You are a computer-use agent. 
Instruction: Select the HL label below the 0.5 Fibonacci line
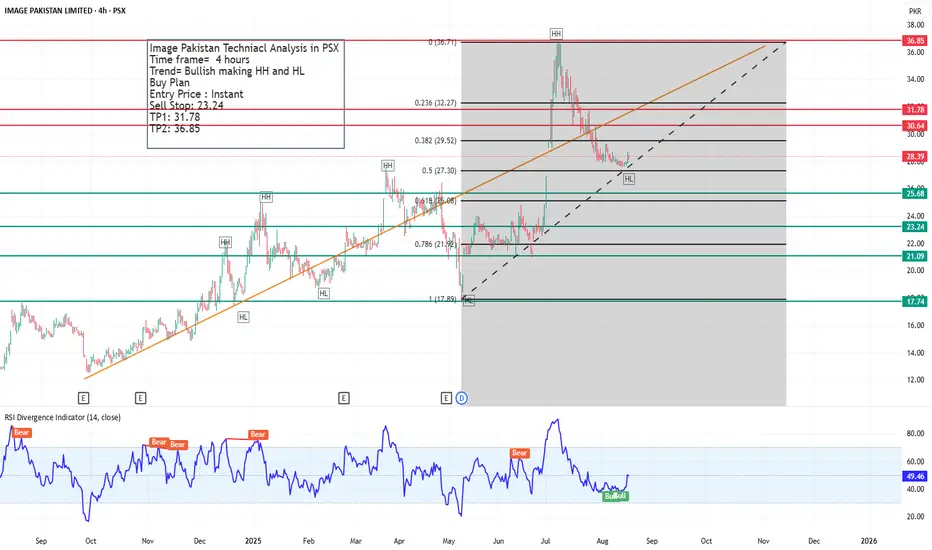pos(629,179)
